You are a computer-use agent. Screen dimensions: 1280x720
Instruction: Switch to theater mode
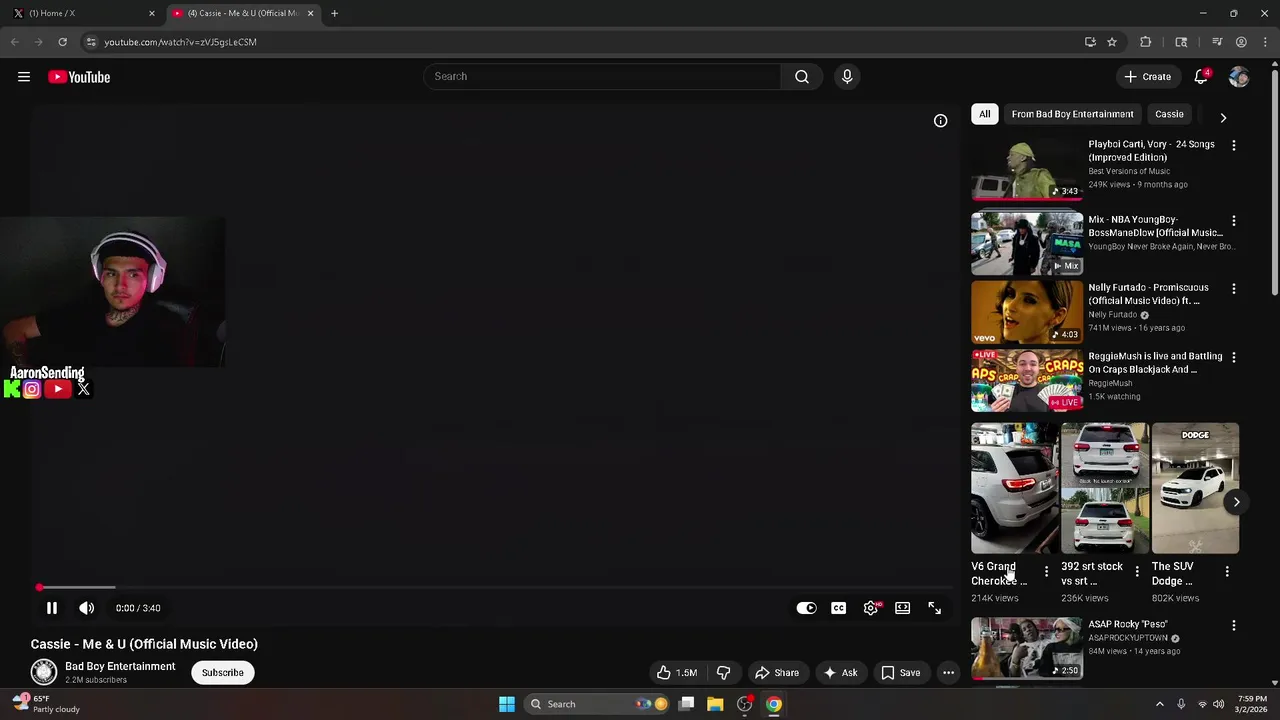click(x=902, y=608)
